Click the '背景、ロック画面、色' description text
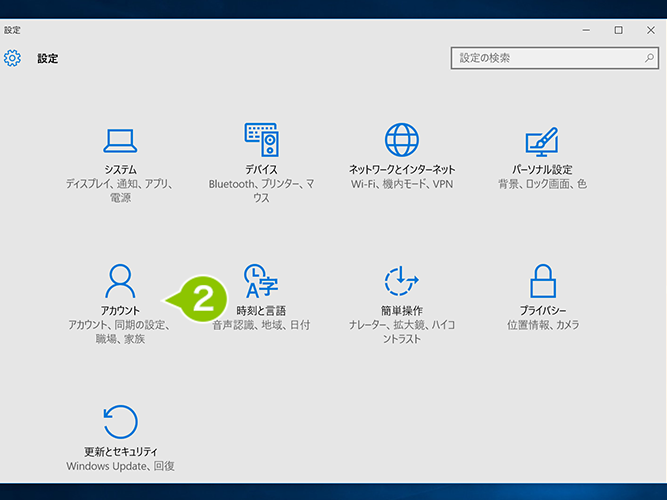Viewport: 667px width, 500px height. [x=542, y=184]
